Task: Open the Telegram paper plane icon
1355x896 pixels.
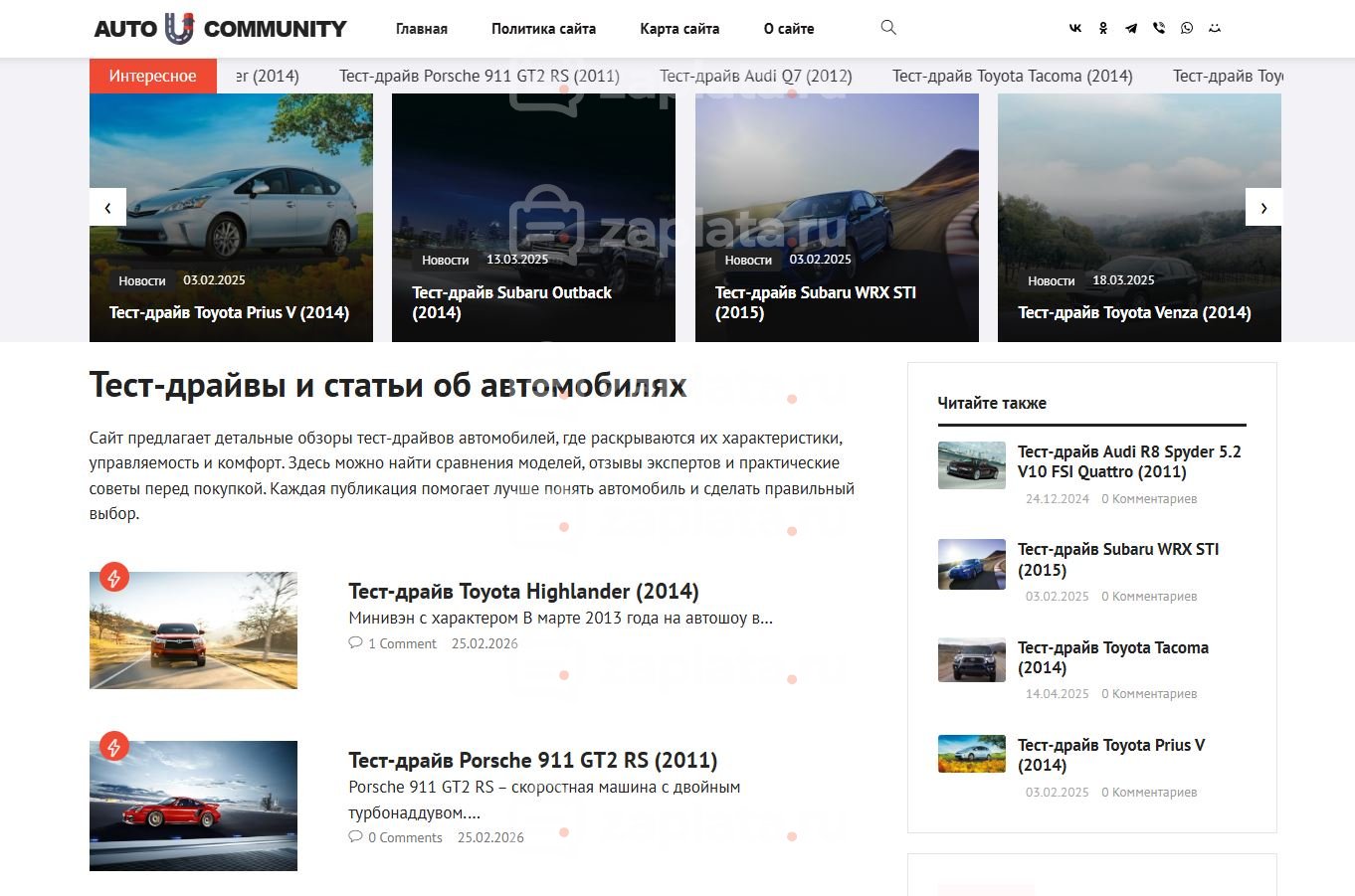Action: [x=1131, y=29]
